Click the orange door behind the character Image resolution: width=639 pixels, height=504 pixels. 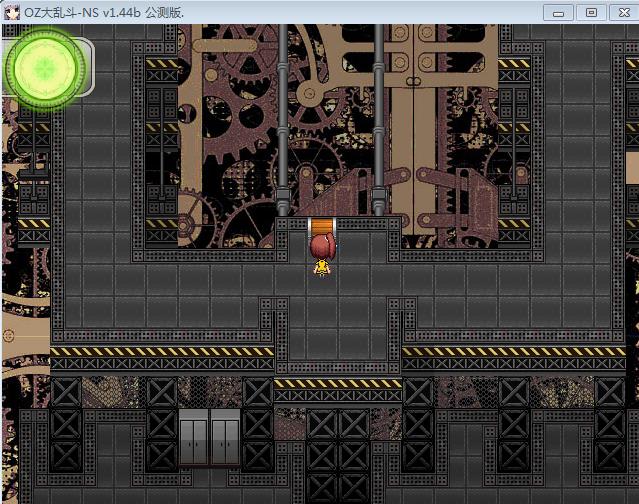tap(322, 227)
